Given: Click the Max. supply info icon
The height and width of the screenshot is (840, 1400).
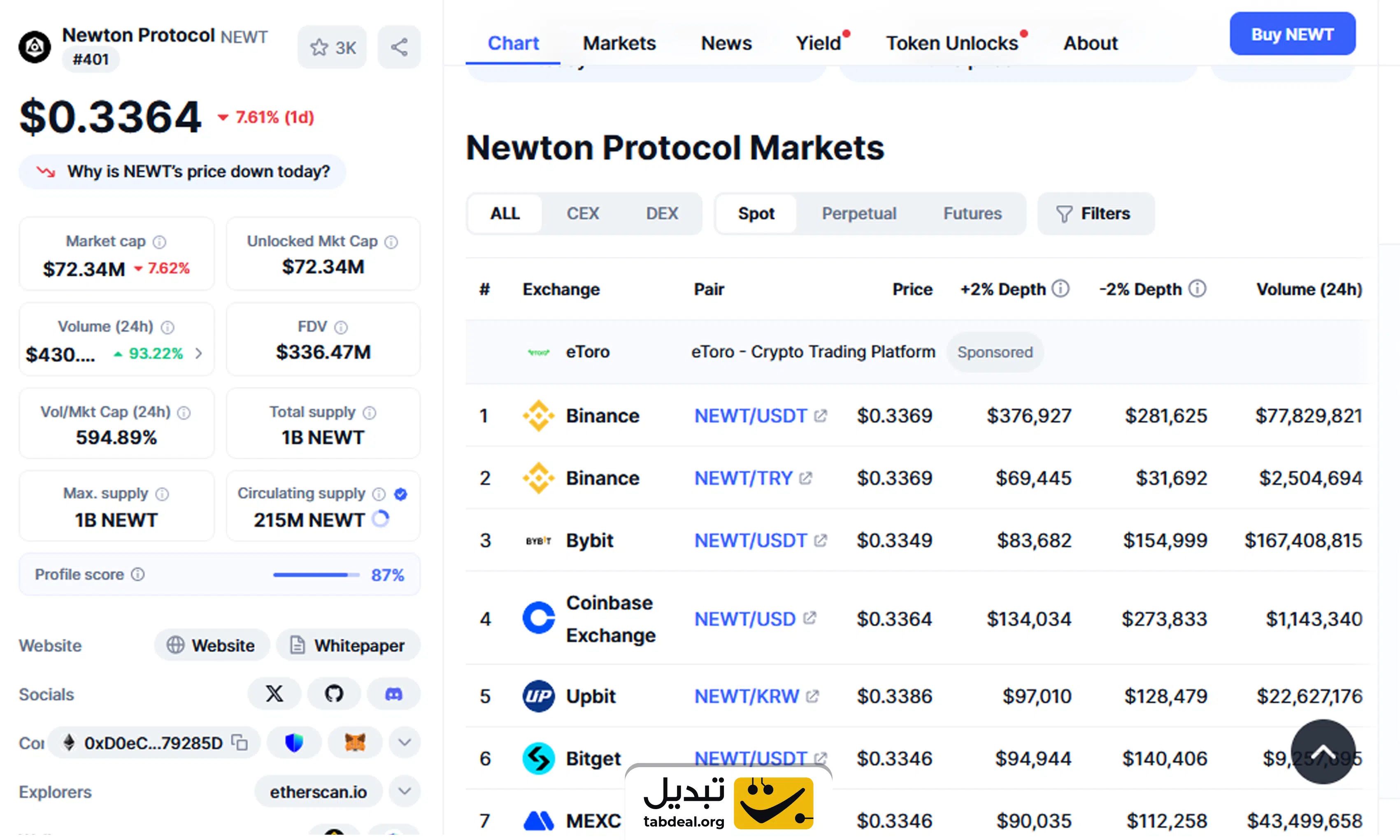Looking at the screenshot, I should 162,494.
